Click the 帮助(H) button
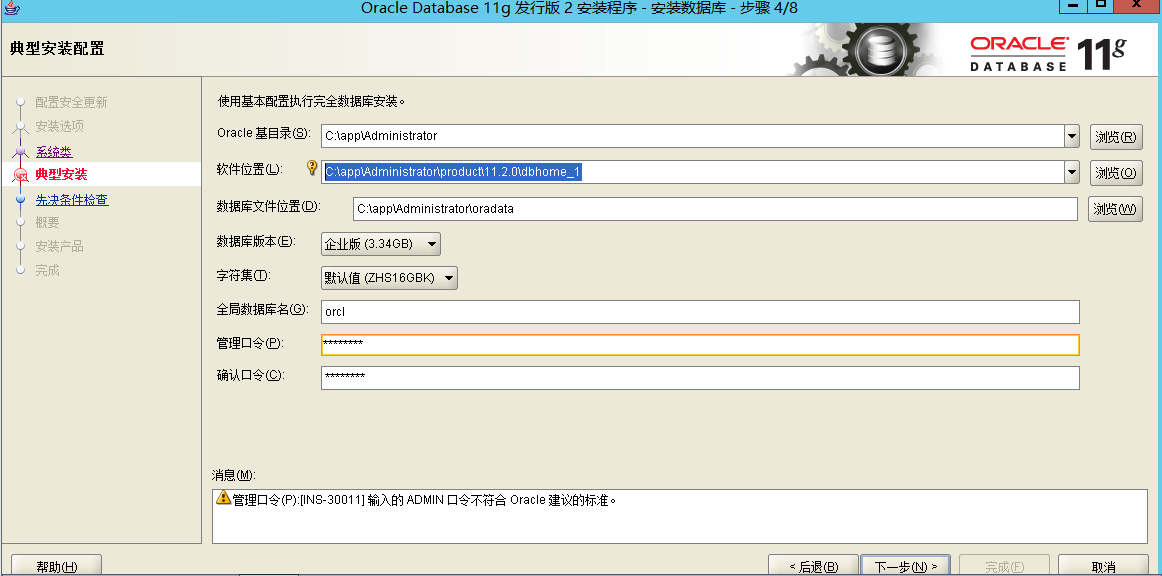 [x=57, y=566]
